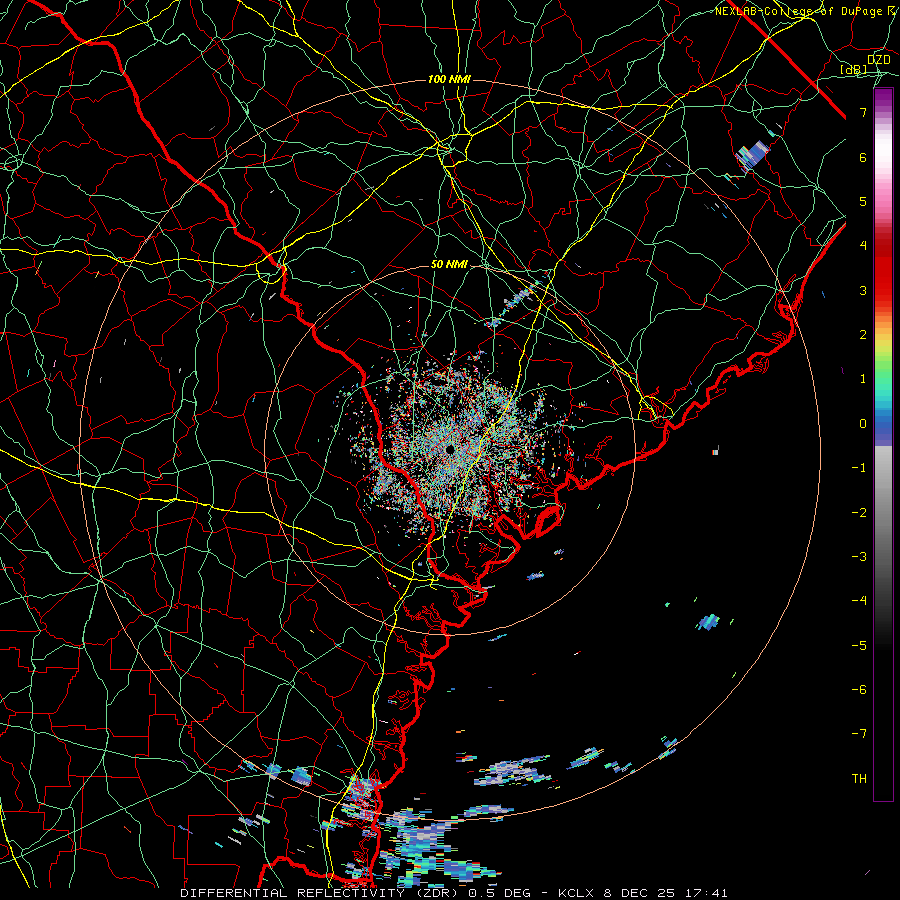900x900 pixels.
Task: Select the "1" value on the dB scale
Action: pyautogui.click(x=863, y=379)
